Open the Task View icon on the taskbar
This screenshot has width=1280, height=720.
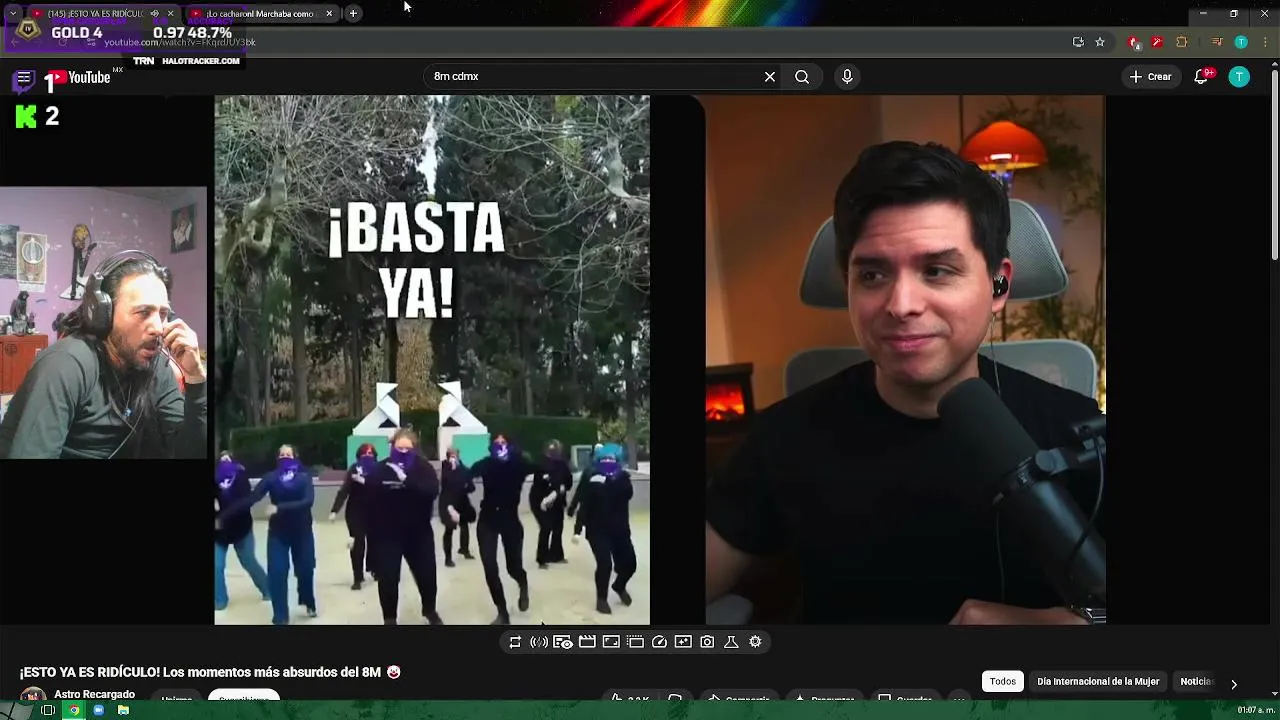tap(47, 710)
